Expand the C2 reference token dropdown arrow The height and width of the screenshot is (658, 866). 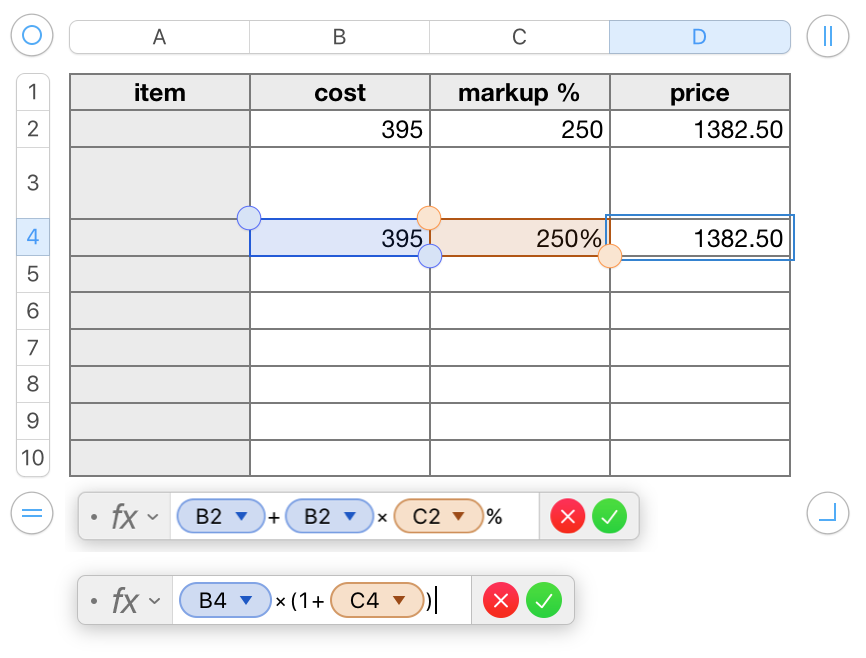[x=459, y=517]
